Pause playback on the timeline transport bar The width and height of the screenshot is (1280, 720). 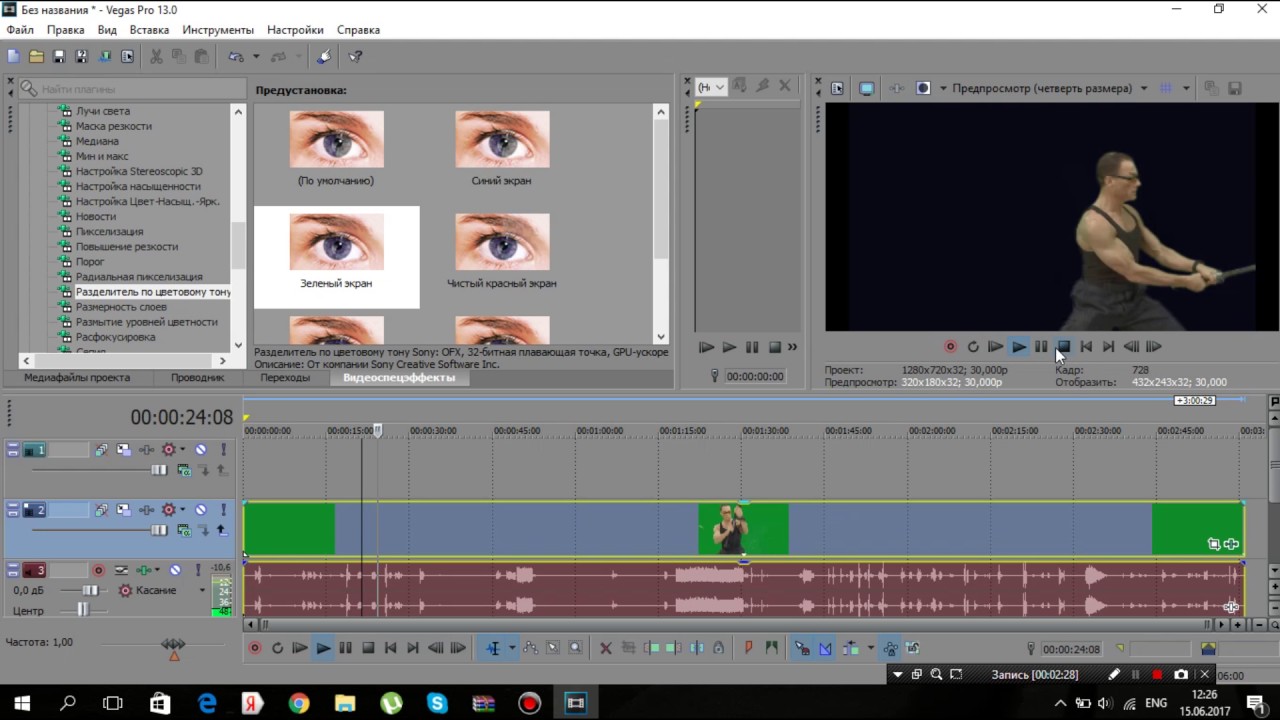click(x=345, y=648)
